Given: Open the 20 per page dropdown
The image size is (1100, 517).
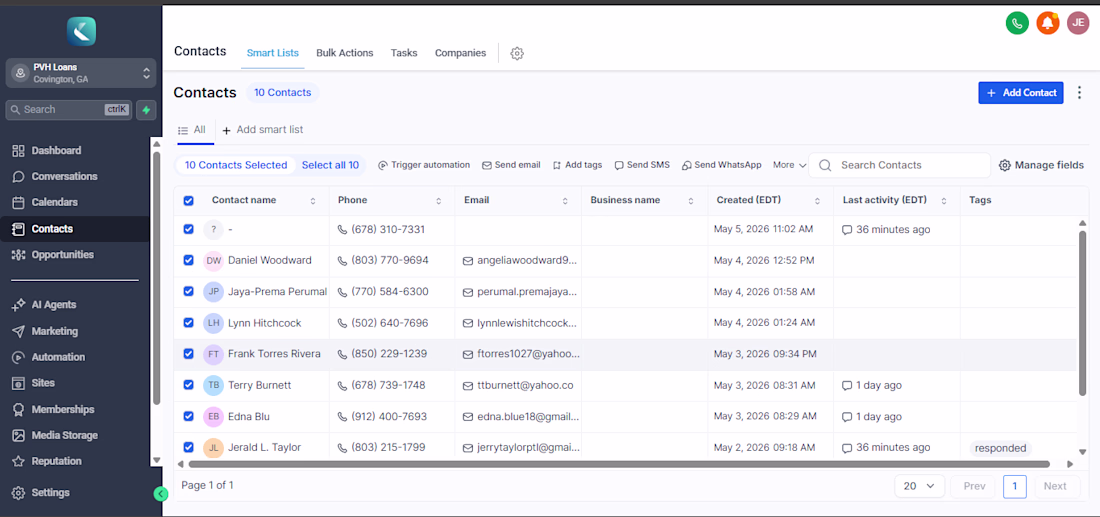Looking at the screenshot, I should pyautogui.click(x=920, y=486).
